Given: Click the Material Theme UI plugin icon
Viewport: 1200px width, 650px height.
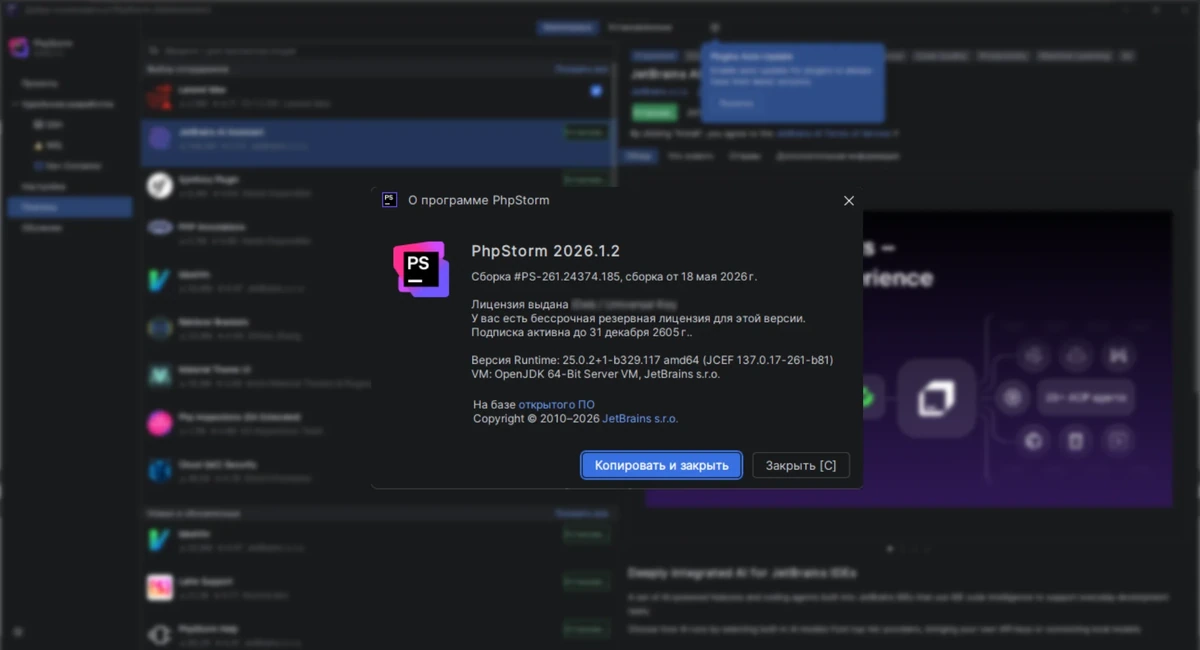Looking at the screenshot, I should 160,375.
